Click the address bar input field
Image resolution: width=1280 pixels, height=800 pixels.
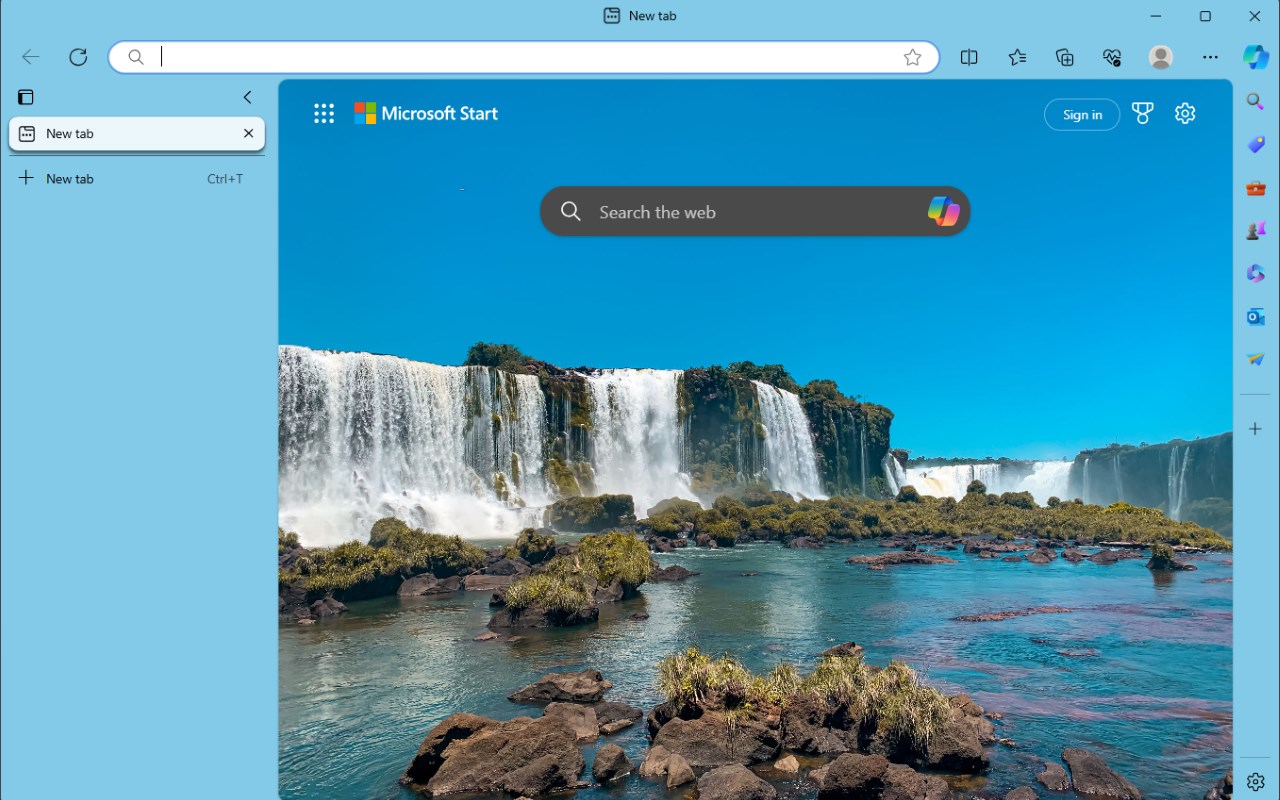point(523,57)
